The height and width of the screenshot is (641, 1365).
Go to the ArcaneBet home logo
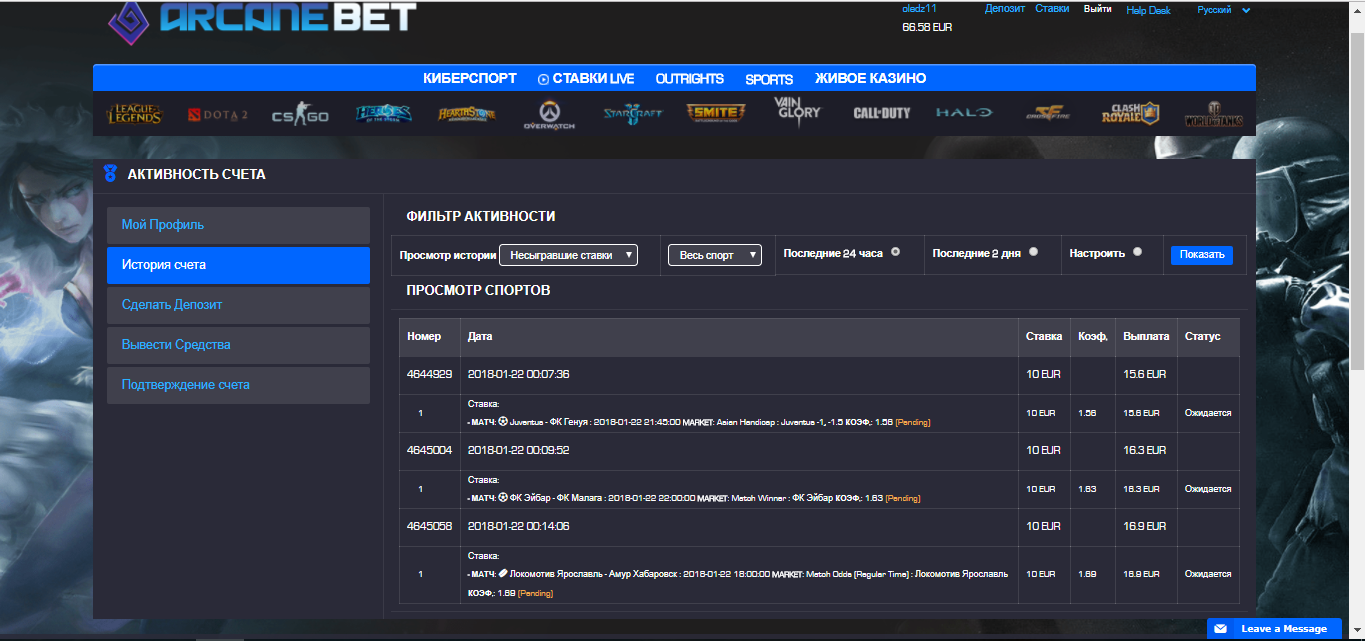tap(262, 20)
